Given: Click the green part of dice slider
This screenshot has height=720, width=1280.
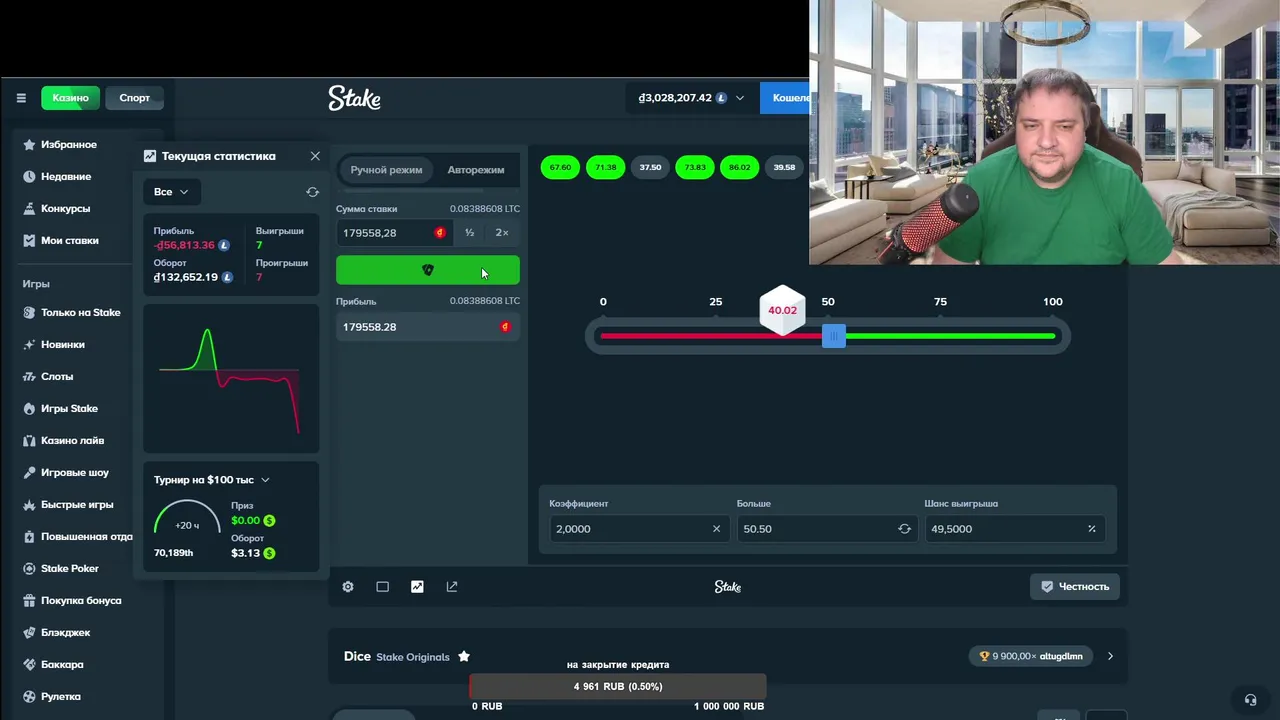Looking at the screenshot, I should pyautogui.click(x=950, y=336).
